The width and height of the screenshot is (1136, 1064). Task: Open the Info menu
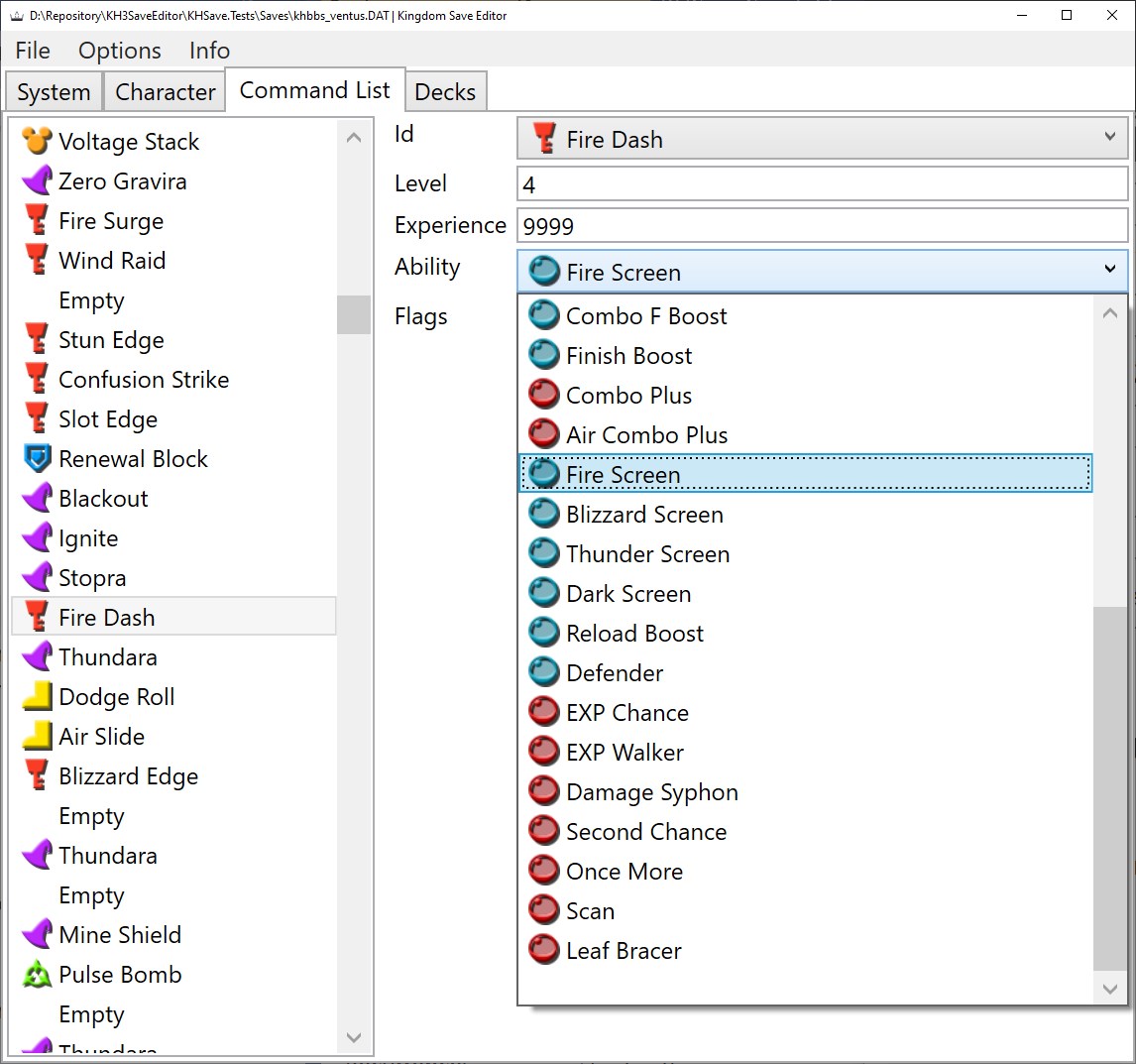click(209, 50)
